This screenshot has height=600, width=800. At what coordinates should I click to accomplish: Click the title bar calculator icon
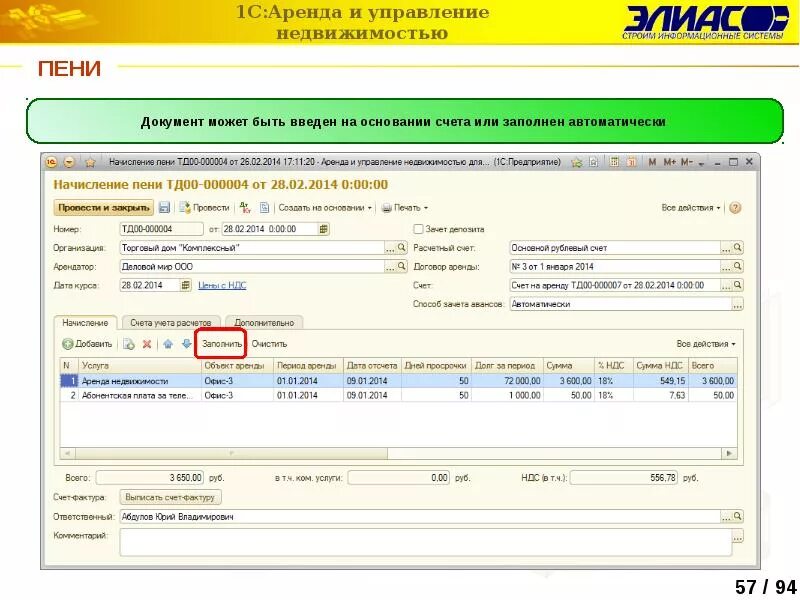coord(614,162)
